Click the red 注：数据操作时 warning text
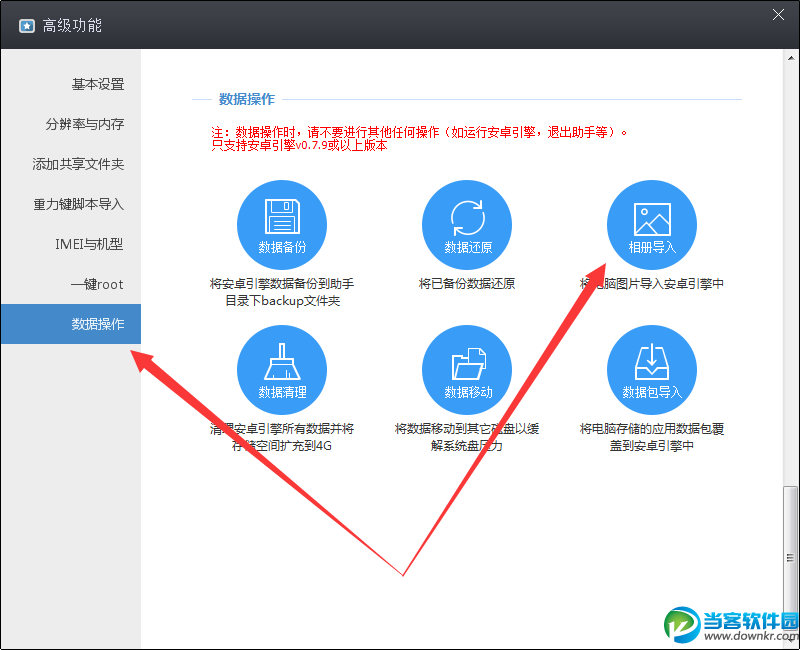 [x=419, y=139]
